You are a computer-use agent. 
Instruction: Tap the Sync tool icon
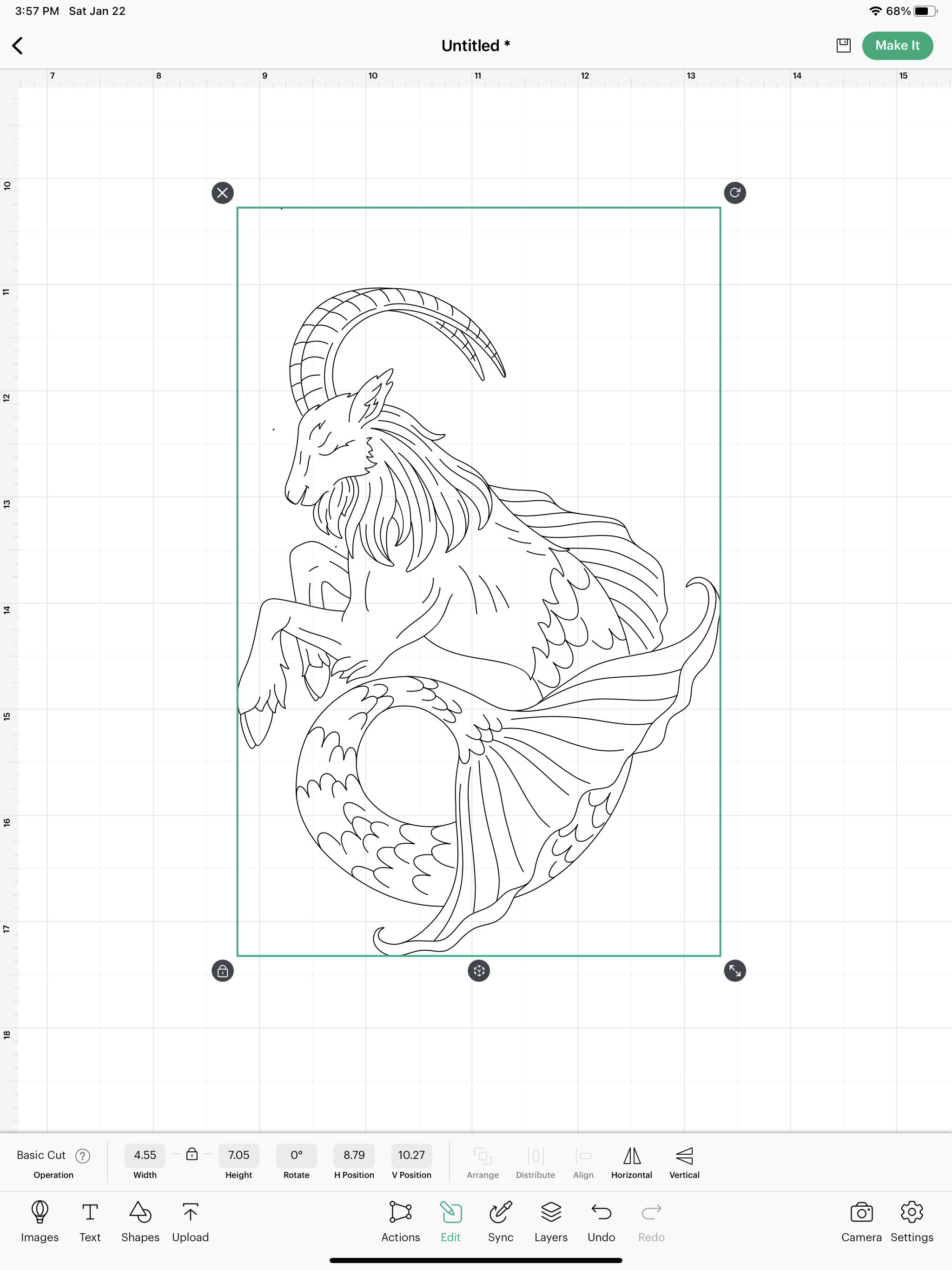coord(500,1212)
